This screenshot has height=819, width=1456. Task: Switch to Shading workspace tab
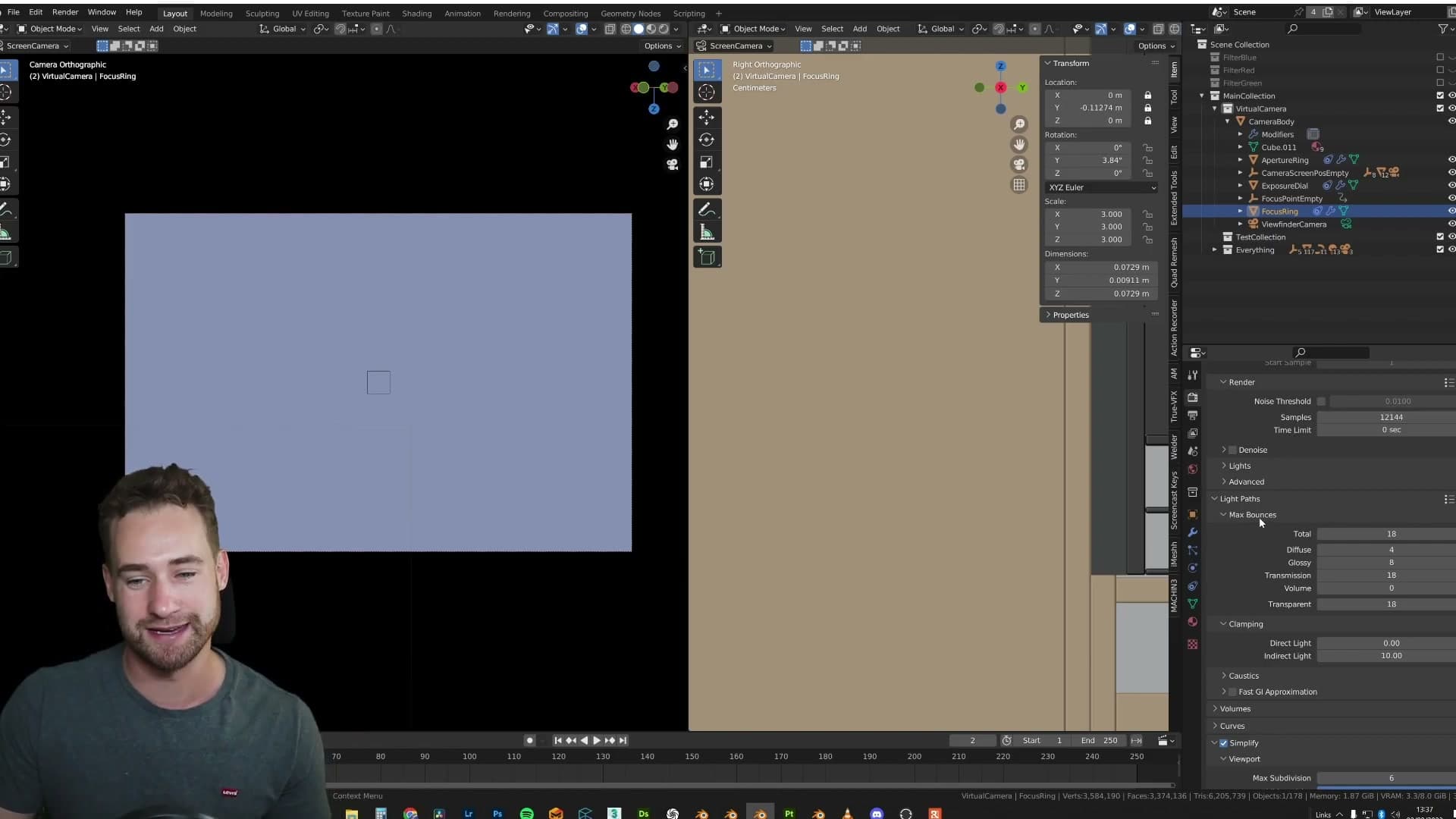pos(416,13)
